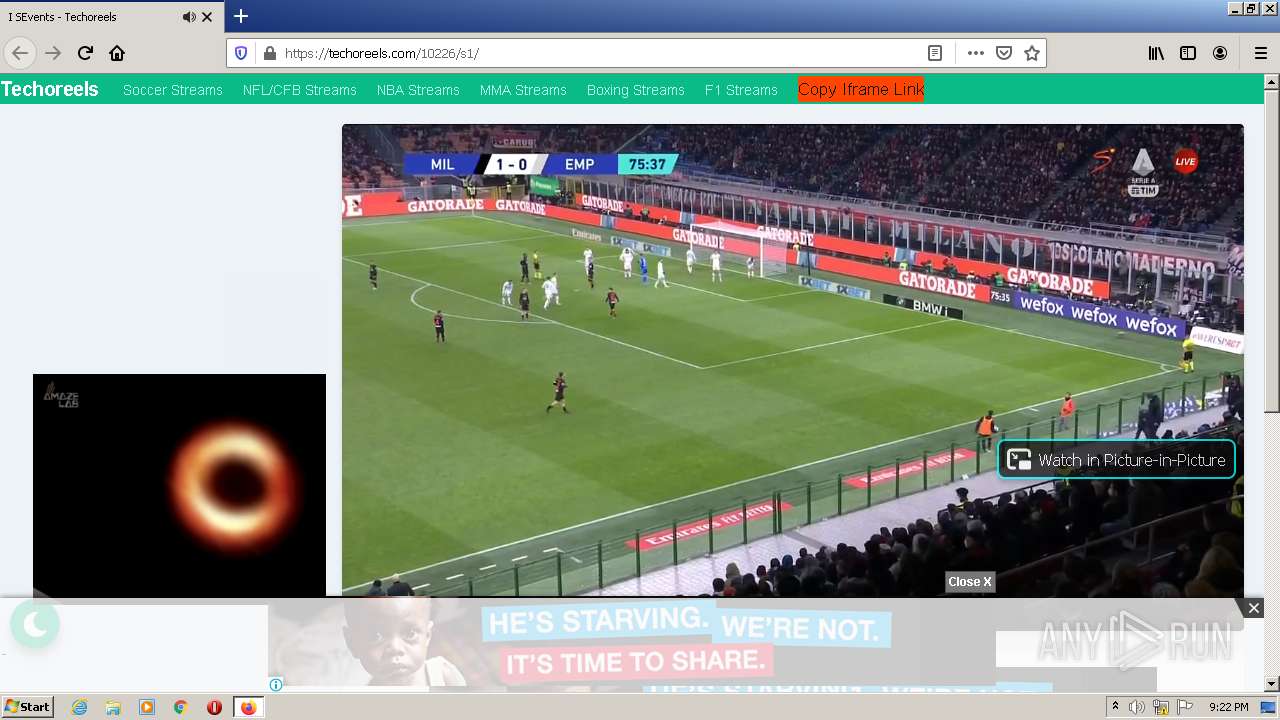This screenshot has height=720, width=1280.
Task: Bookmark this page with star icon
Action: [1032, 53]
